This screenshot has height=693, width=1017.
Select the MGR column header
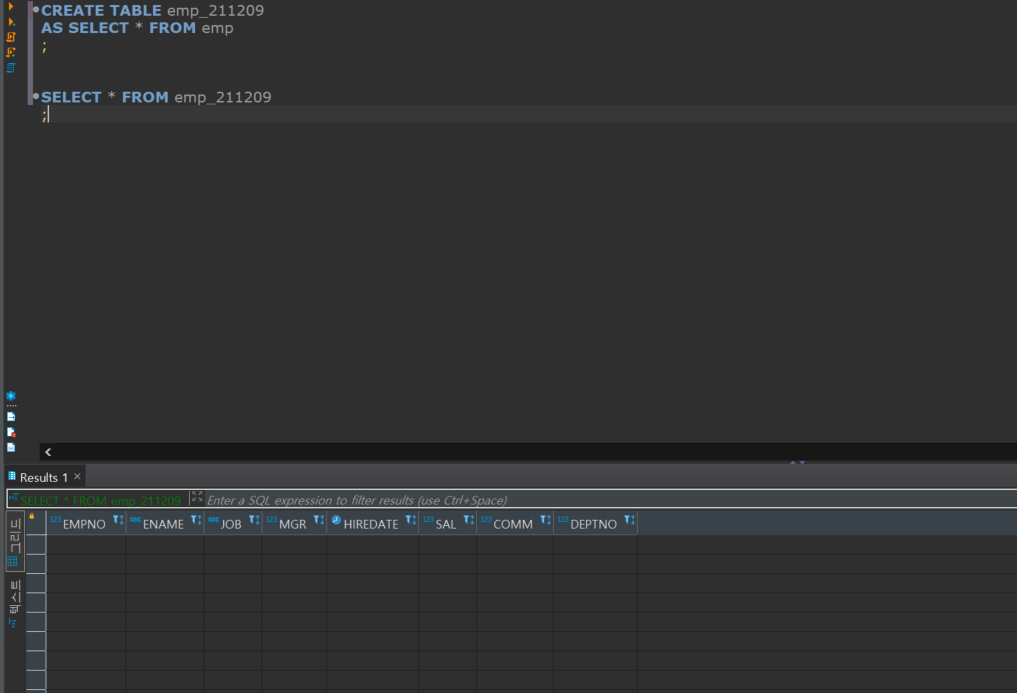pyautogui.click(x=293, y=524)
